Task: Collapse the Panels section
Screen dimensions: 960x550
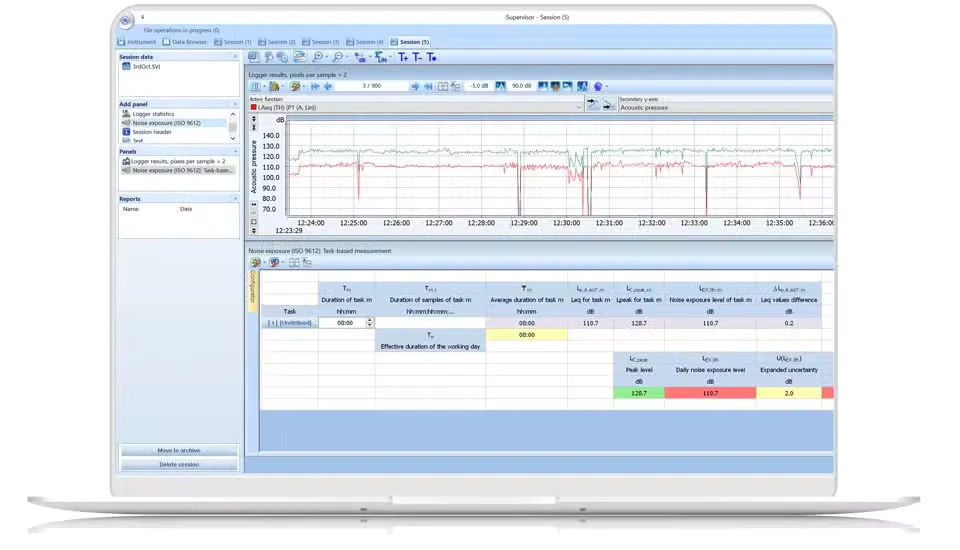Action: 235,151
